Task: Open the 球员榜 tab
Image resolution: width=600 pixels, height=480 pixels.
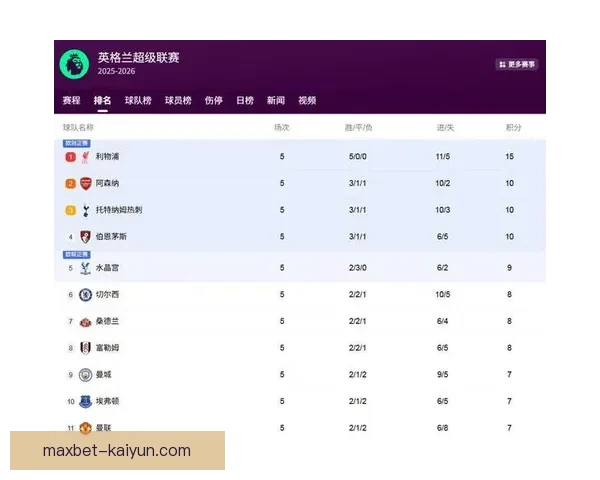Action: 178,100
